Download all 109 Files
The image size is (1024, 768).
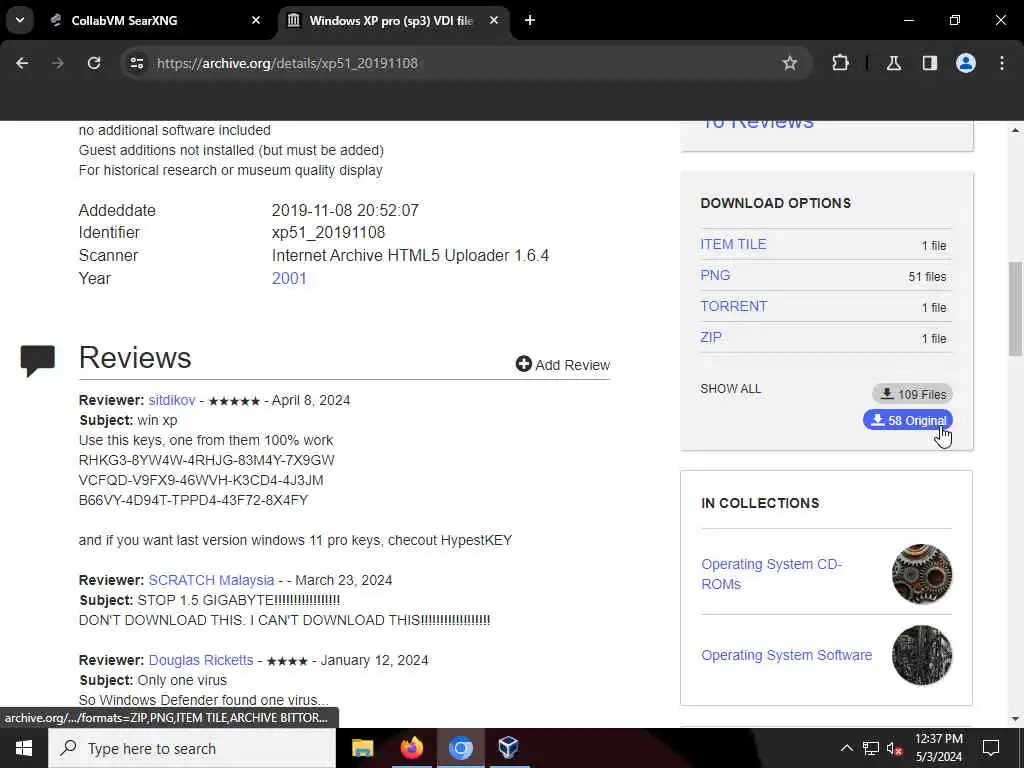[912, 394]
